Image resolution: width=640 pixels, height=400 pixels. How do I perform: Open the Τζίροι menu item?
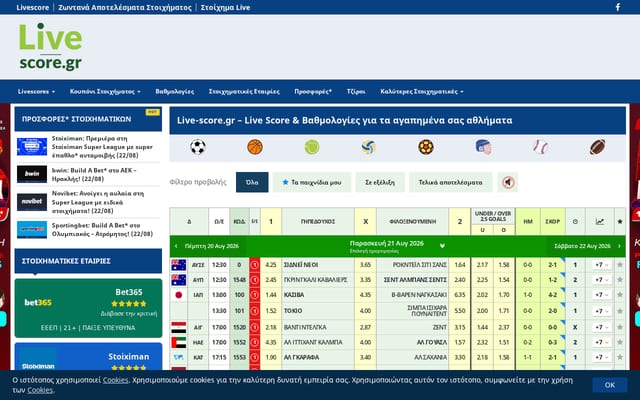356,91
